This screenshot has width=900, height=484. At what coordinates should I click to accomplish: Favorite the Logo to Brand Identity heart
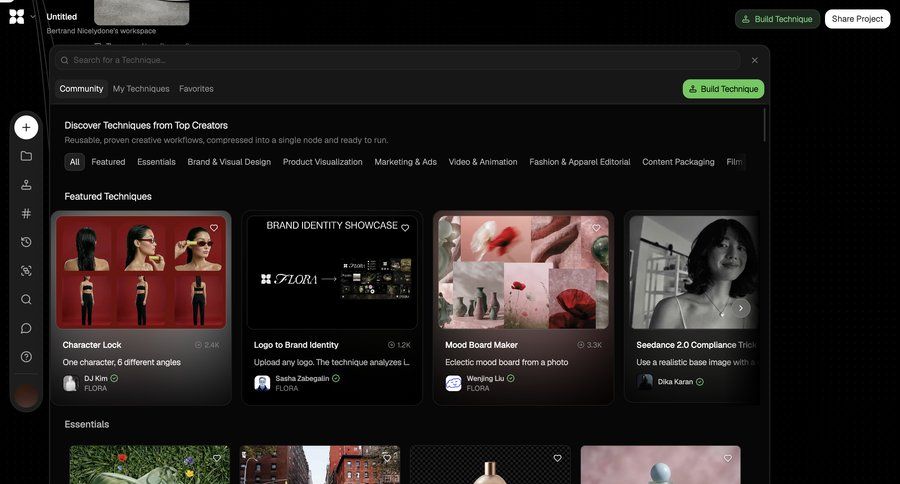(x=405, y=228)
